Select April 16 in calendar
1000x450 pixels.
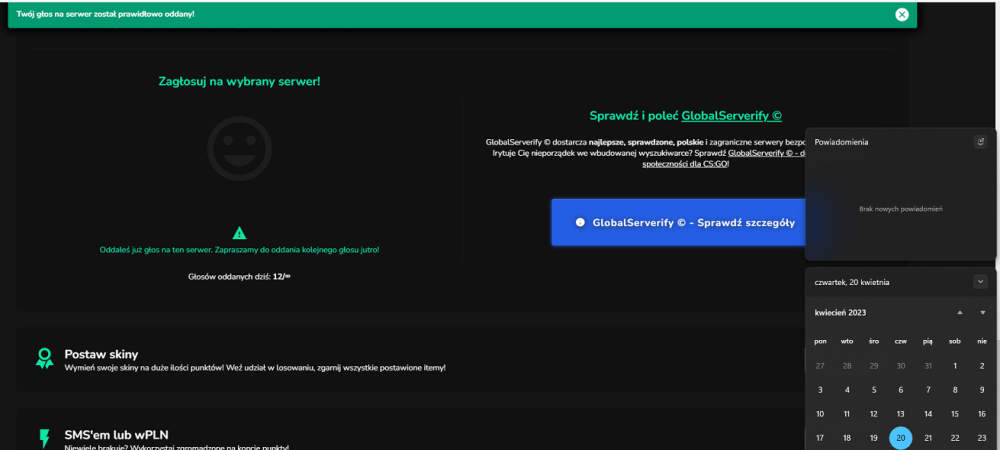(982, 414)
